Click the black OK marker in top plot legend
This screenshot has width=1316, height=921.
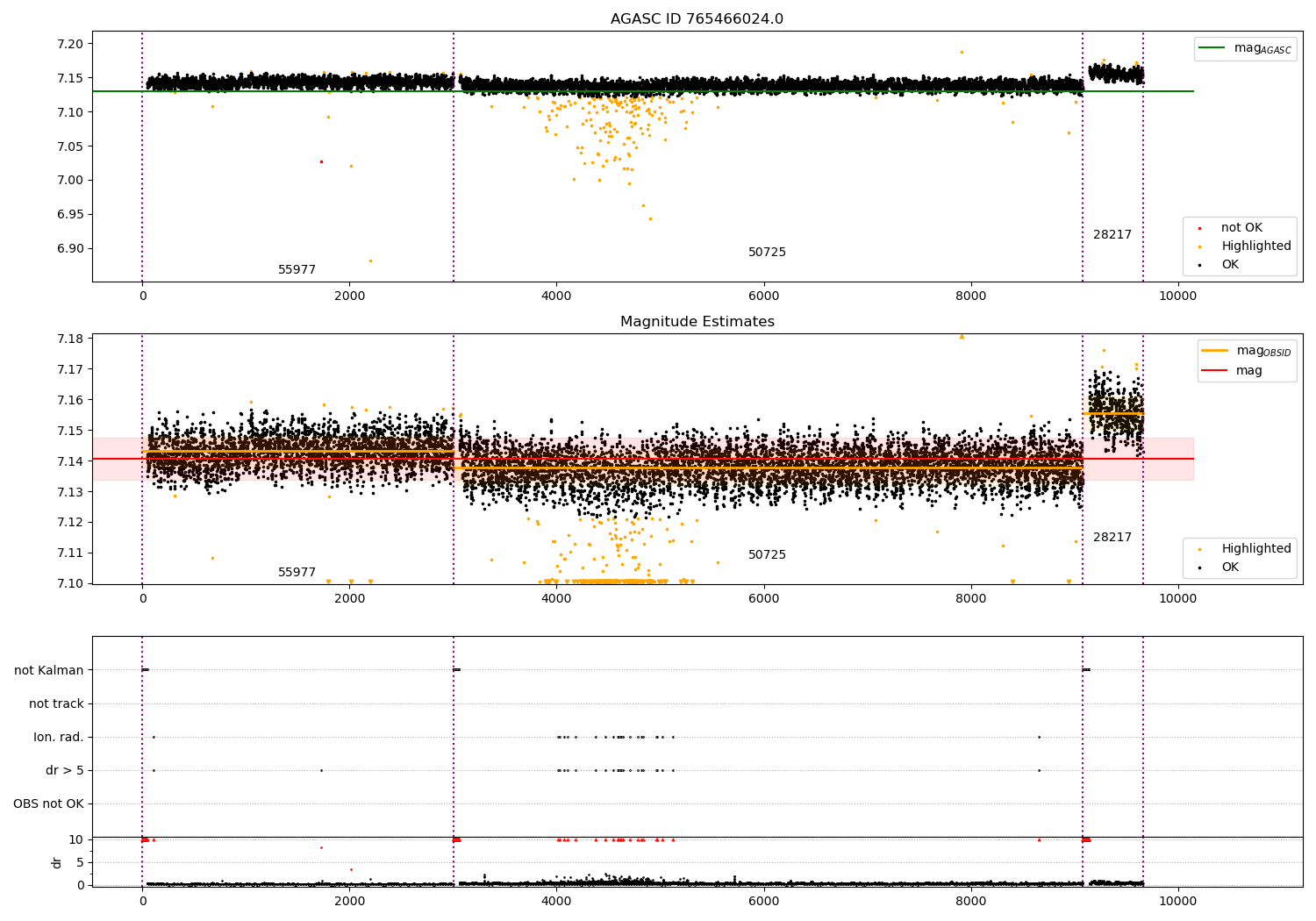(x=1199, y=265)
